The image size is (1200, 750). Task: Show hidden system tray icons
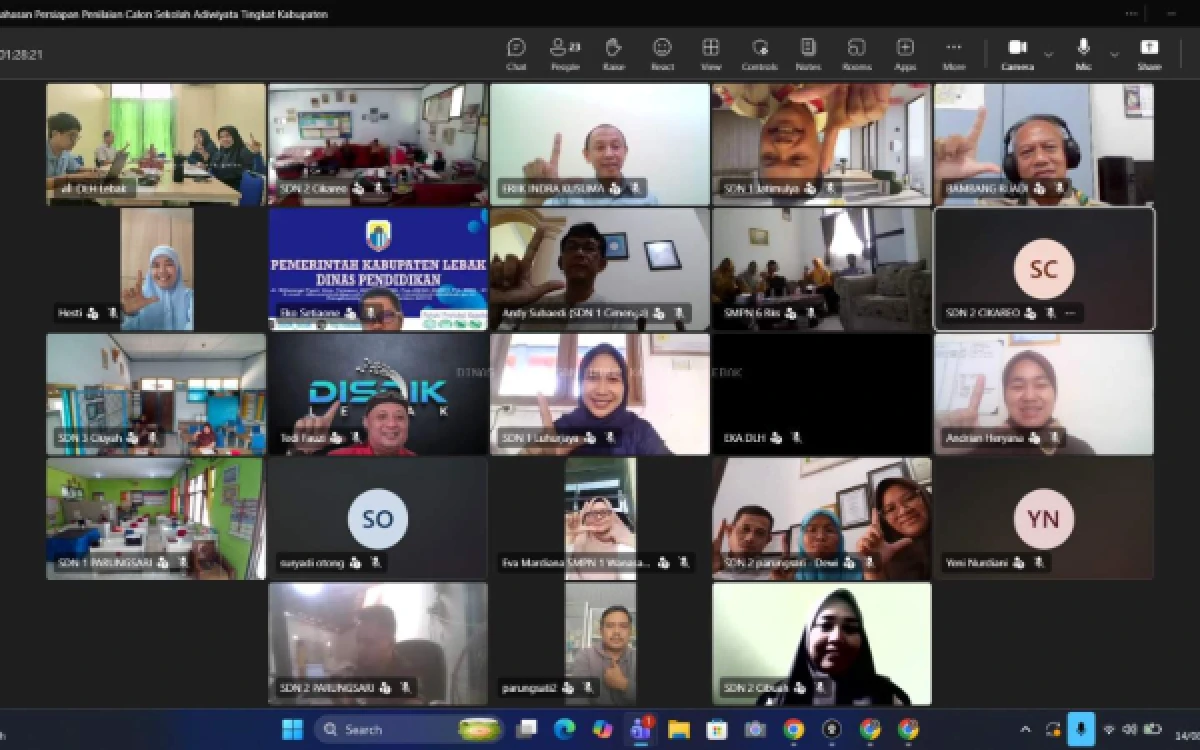(1025, 730)
